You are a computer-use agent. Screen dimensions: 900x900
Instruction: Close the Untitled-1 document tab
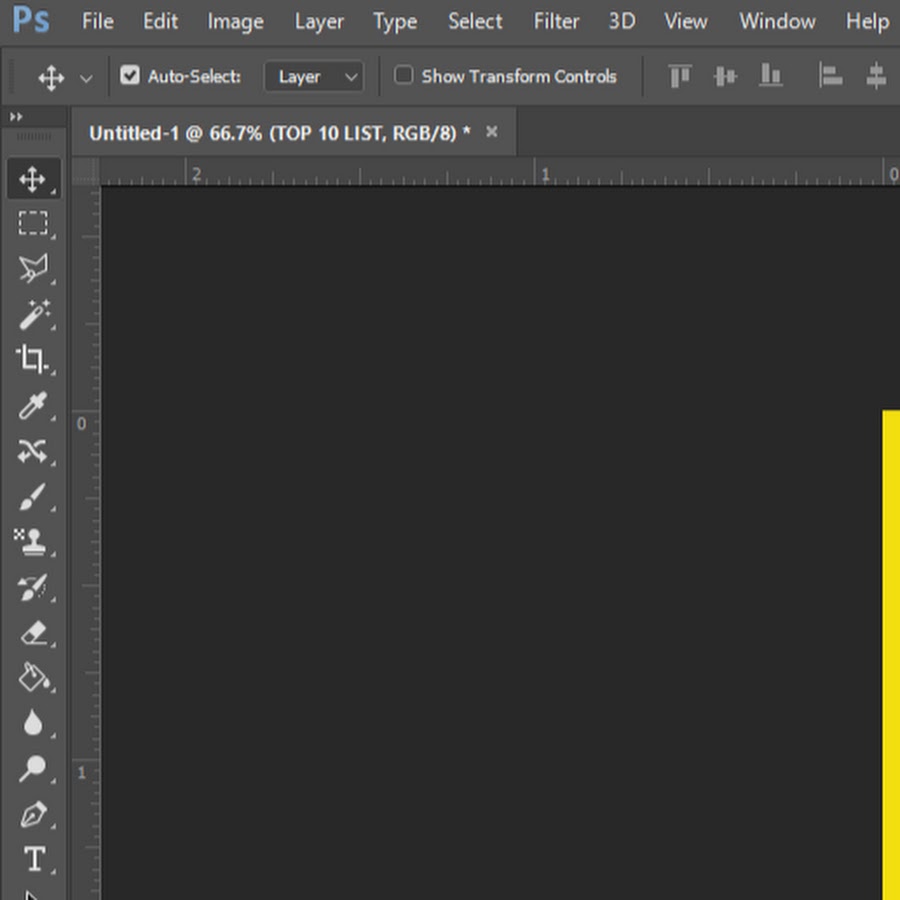(491, 132)
